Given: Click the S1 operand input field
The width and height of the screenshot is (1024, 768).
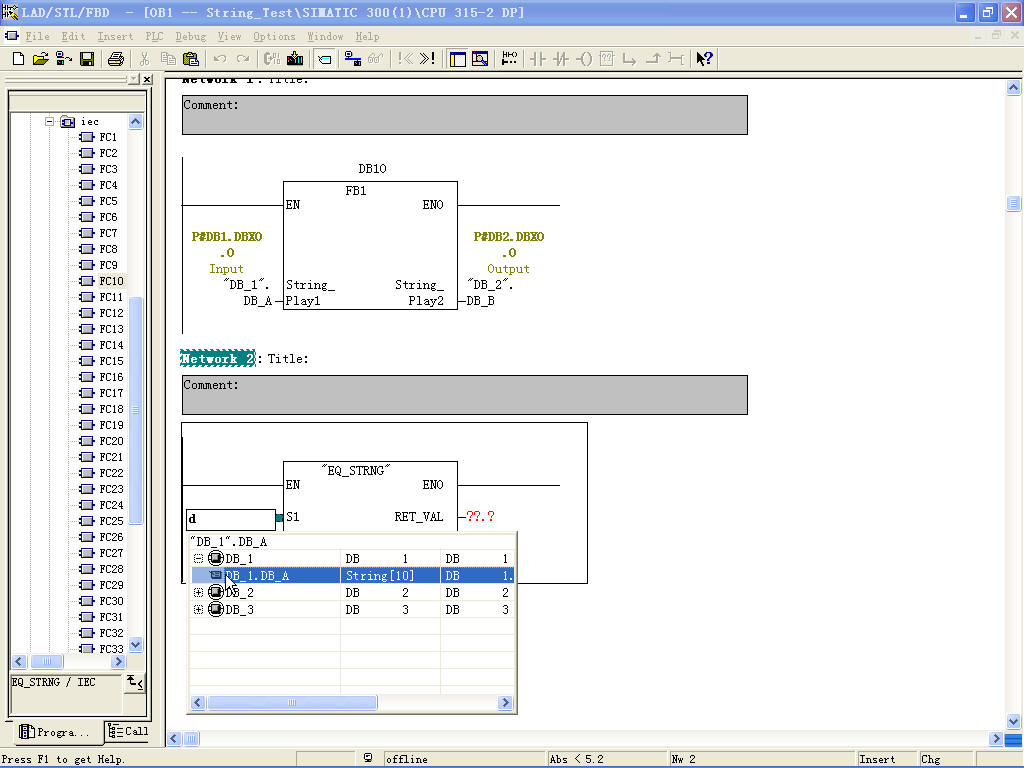Looking at the screenshot, I should (231, 519).
